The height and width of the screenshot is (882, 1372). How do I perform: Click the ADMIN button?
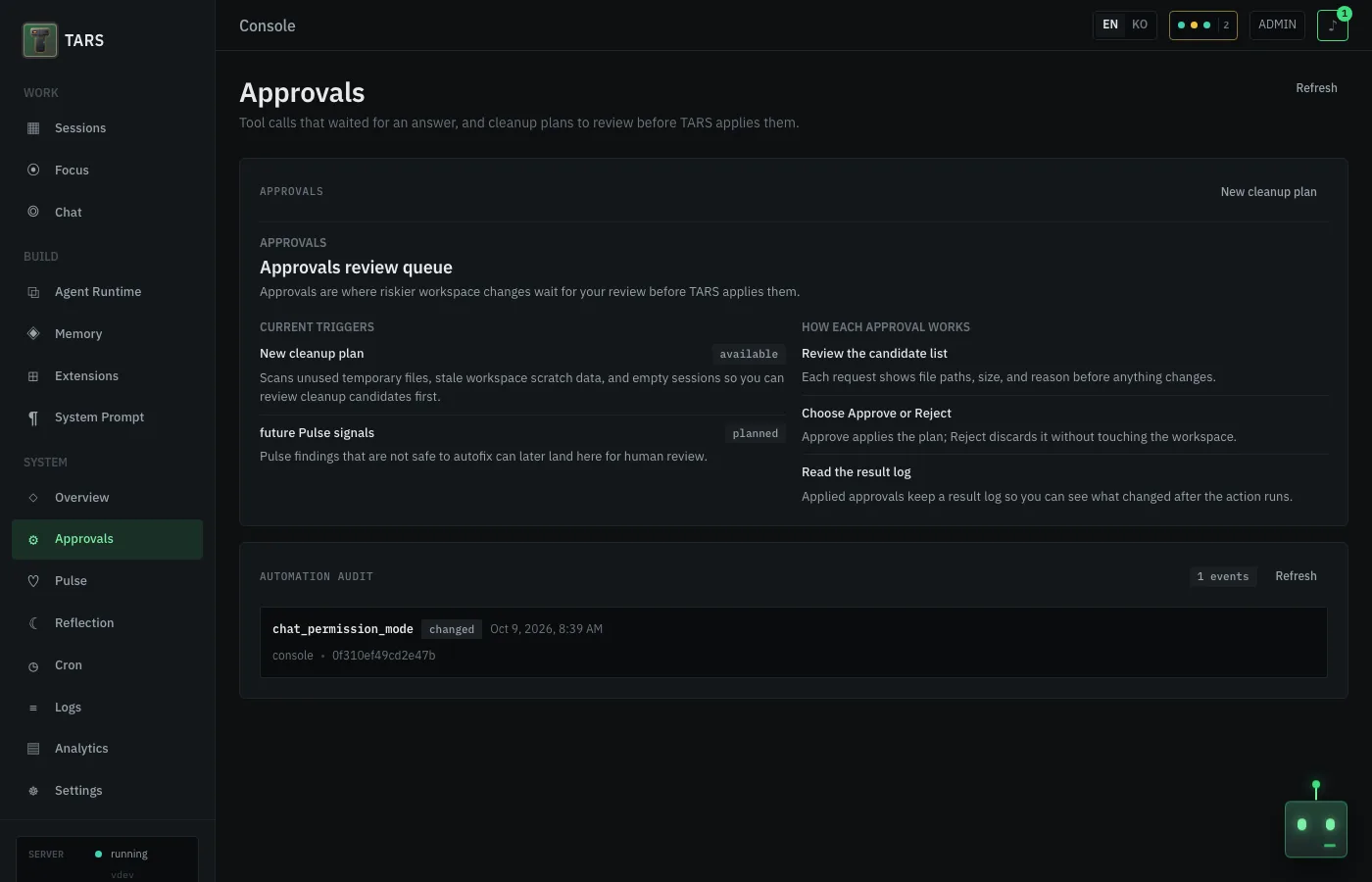(1277, 24)
